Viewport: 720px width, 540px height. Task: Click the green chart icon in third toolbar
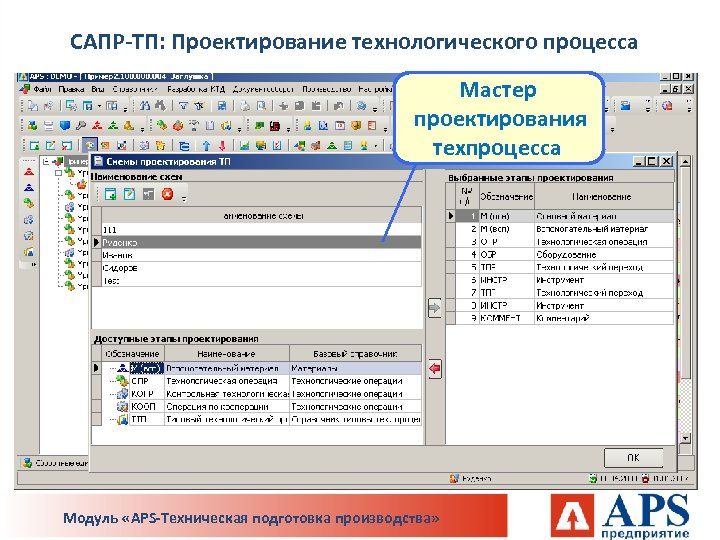click(x=244, y=146)
